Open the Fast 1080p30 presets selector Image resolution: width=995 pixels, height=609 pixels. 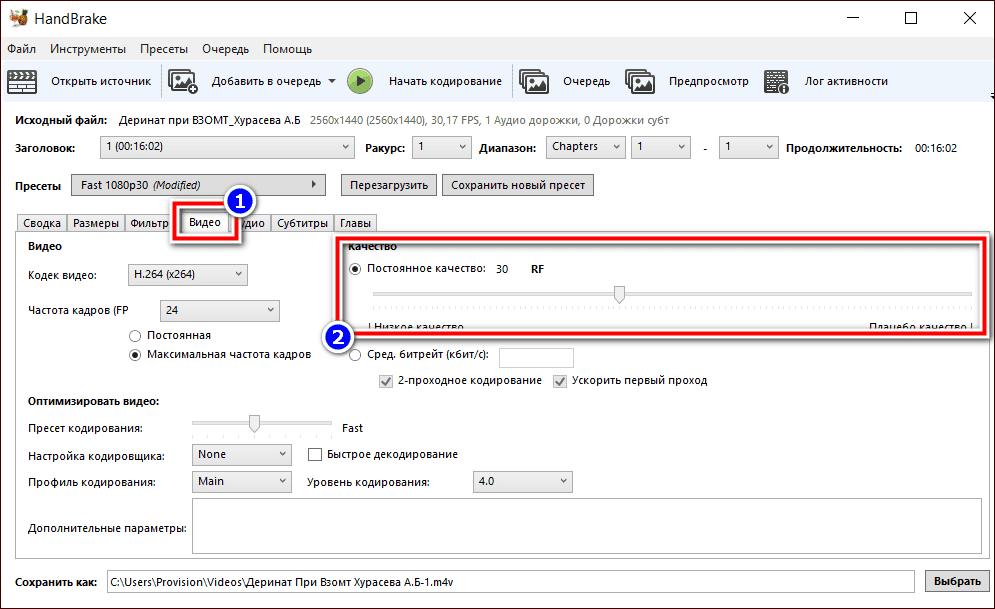point(198,185)
